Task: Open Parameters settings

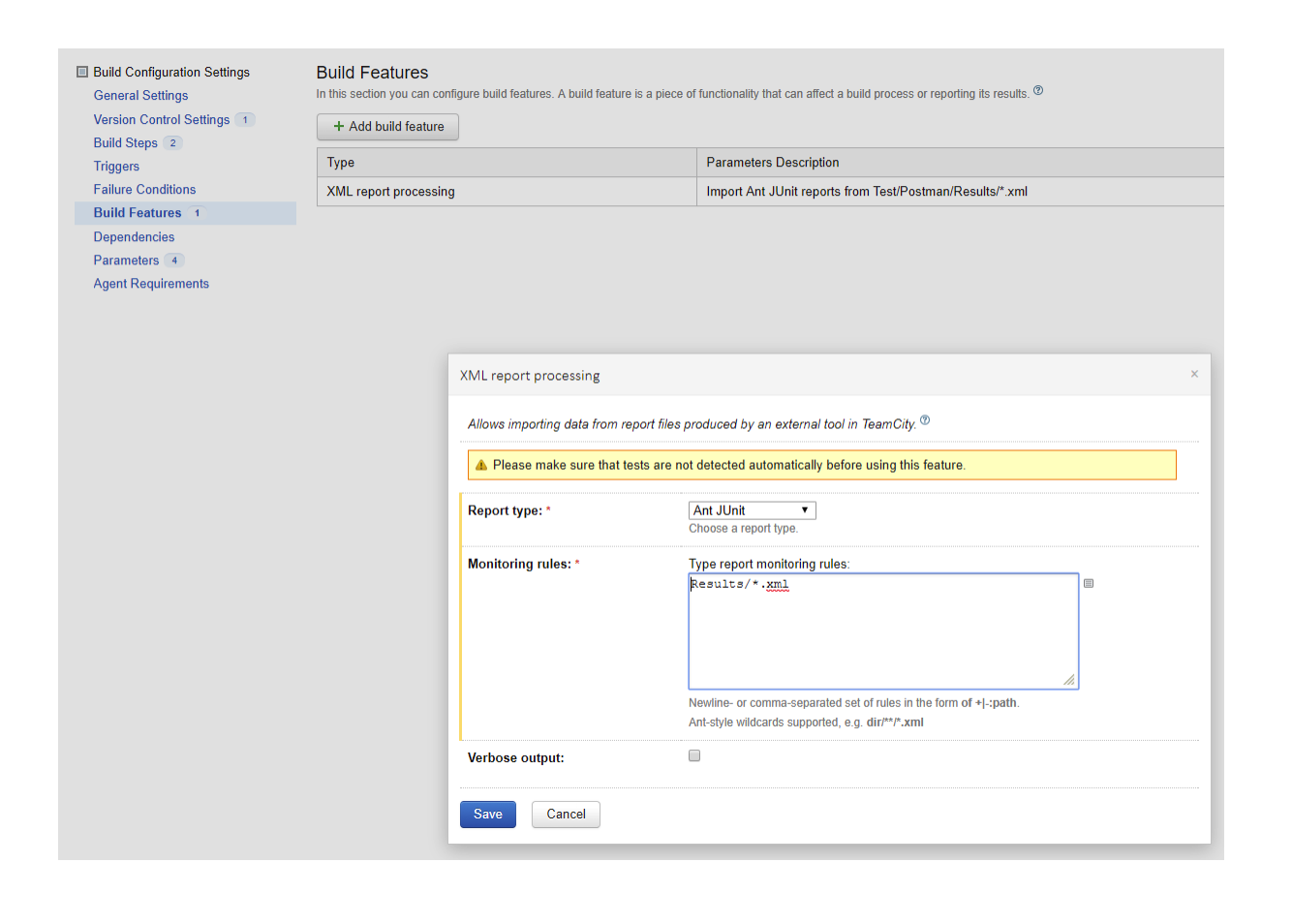Action: [x=126, y=261]
